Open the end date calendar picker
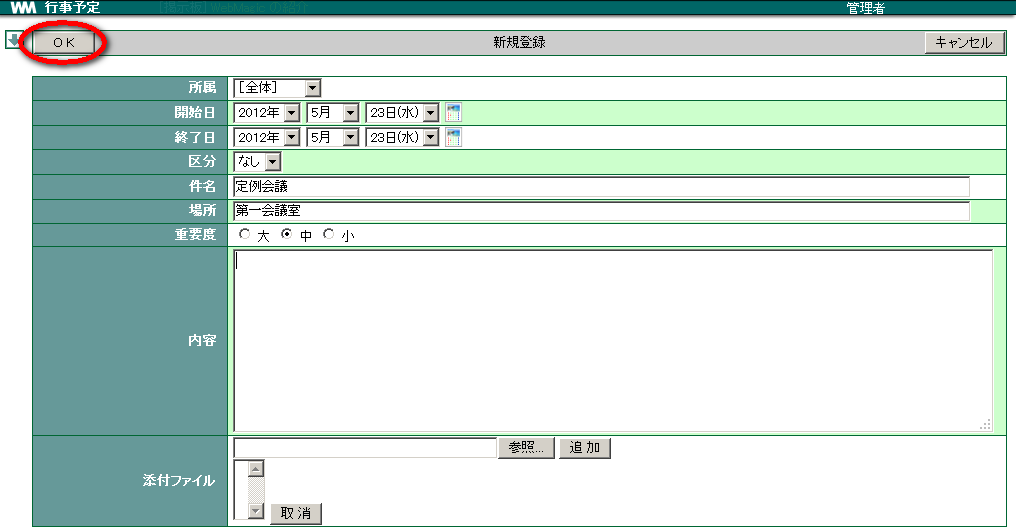1016x527 pixels. pos(454,137)
